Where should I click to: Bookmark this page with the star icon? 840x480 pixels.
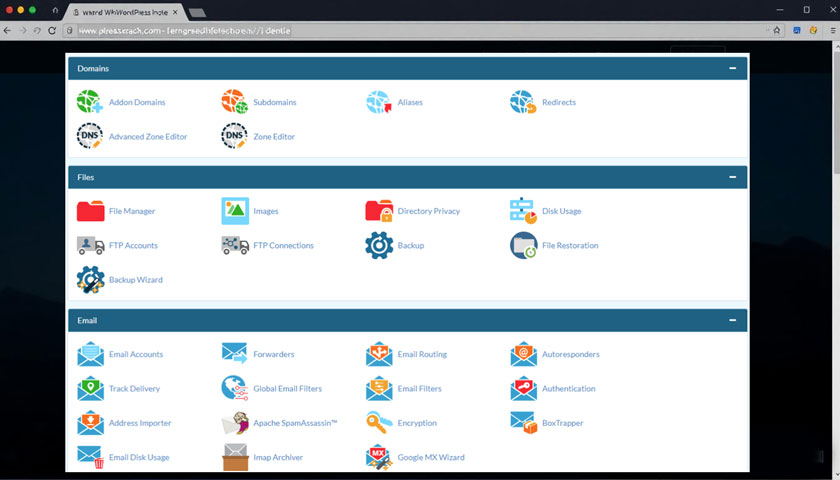pyautogui.click(x=776, y=31)
